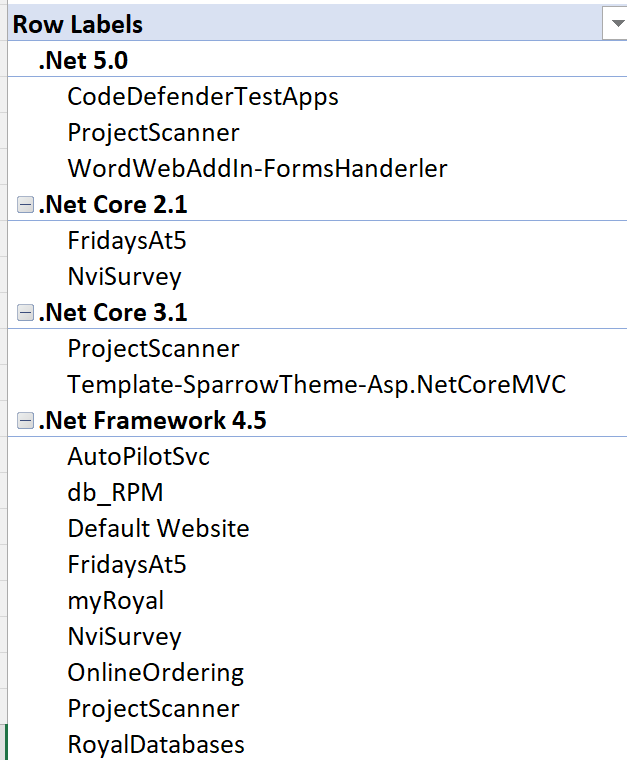The height and width of the screenshot is (760, 627).
Task: Click the CodeDefenderTestApps row
Action: coord(203,97)
